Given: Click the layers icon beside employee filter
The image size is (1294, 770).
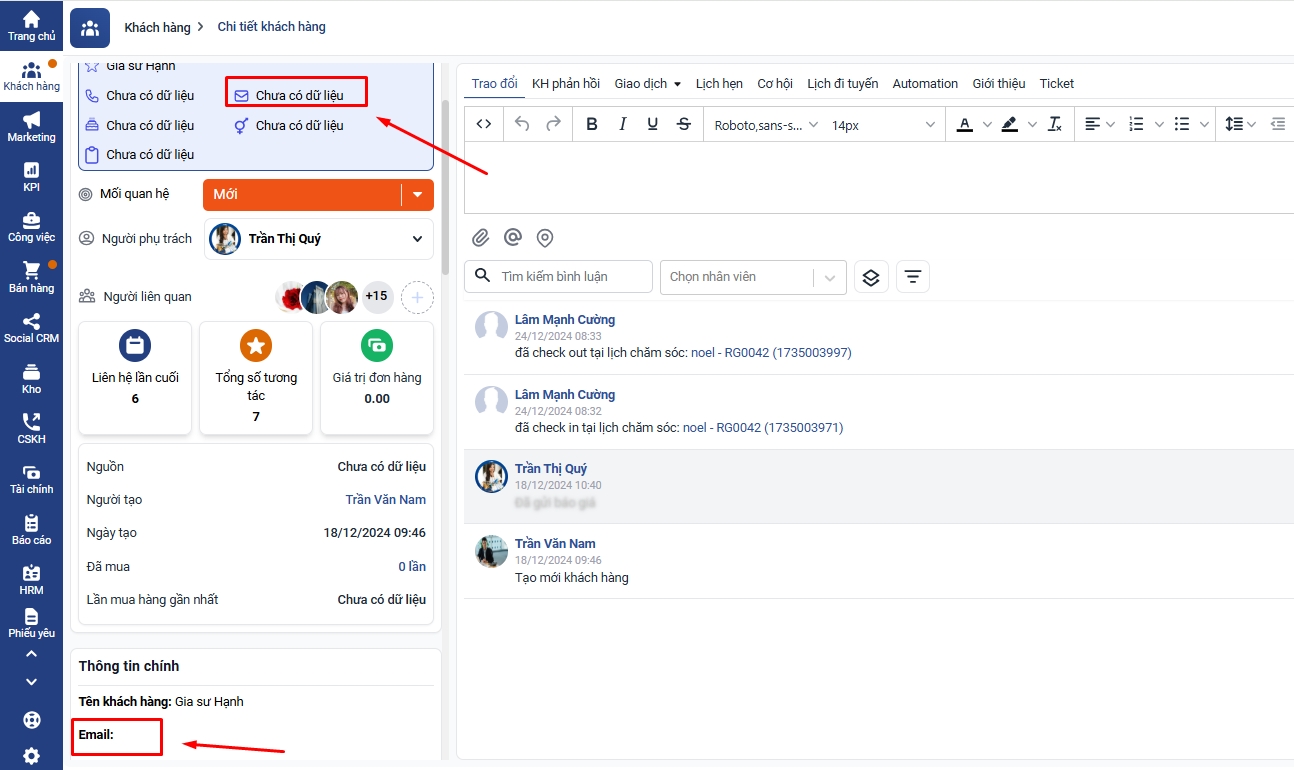Looking at the screenshot, I should (x=870, y=277).
